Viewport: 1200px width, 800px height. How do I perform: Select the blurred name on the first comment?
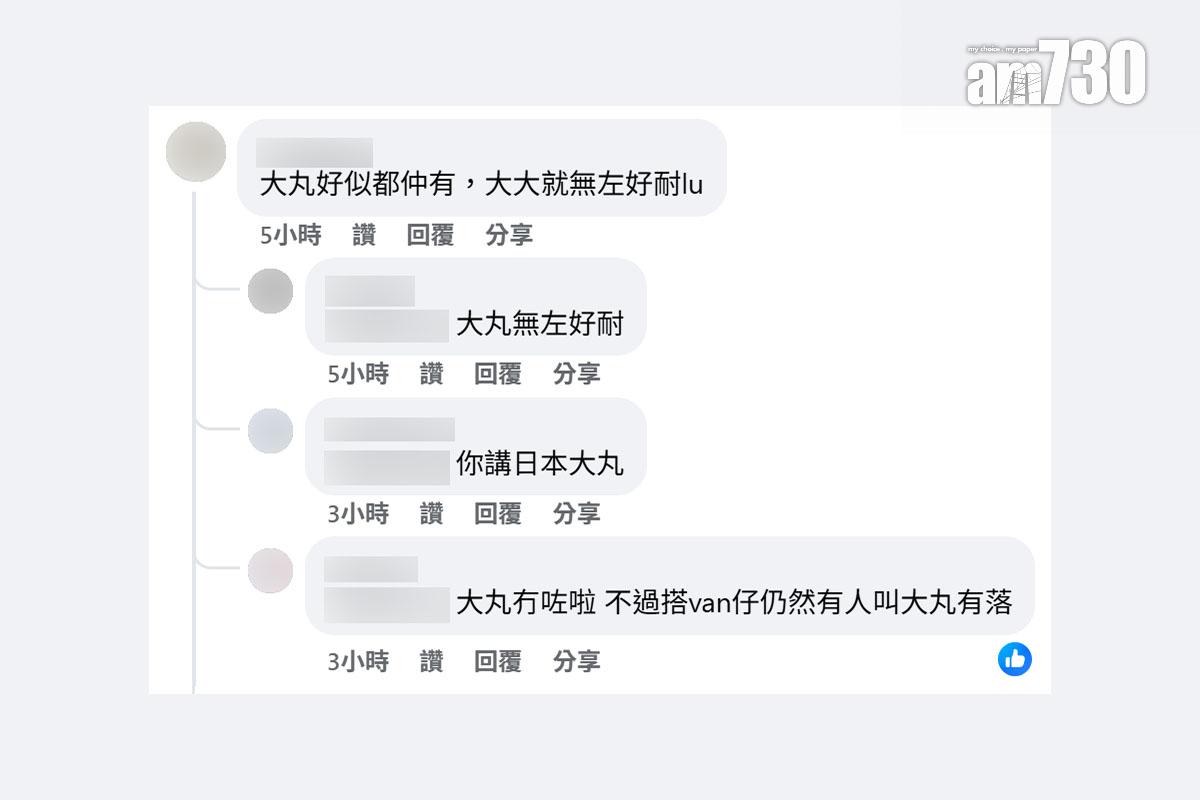click(312, 150)
